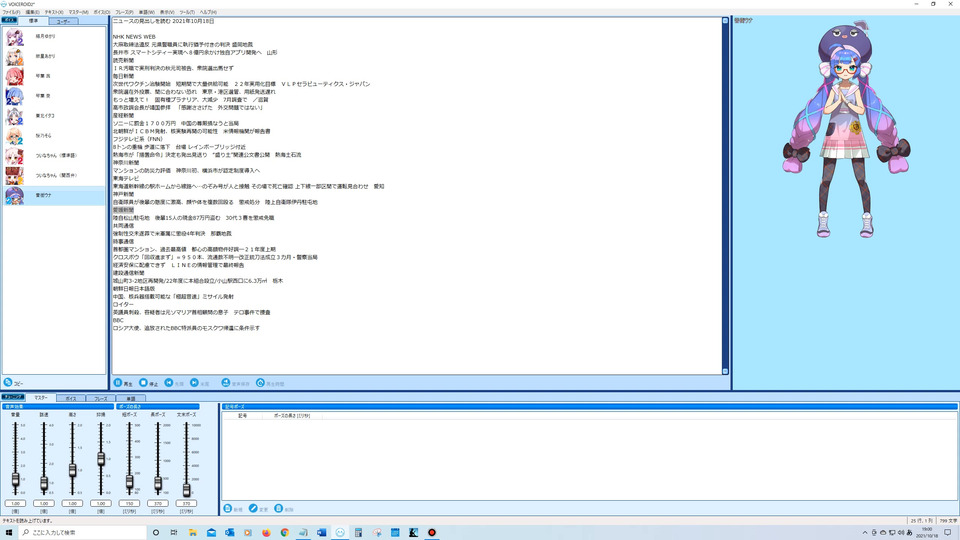Viewport: 960px width, 540px height.
Task: Click the 音量 volume slider handle
Action: (15, 481)
